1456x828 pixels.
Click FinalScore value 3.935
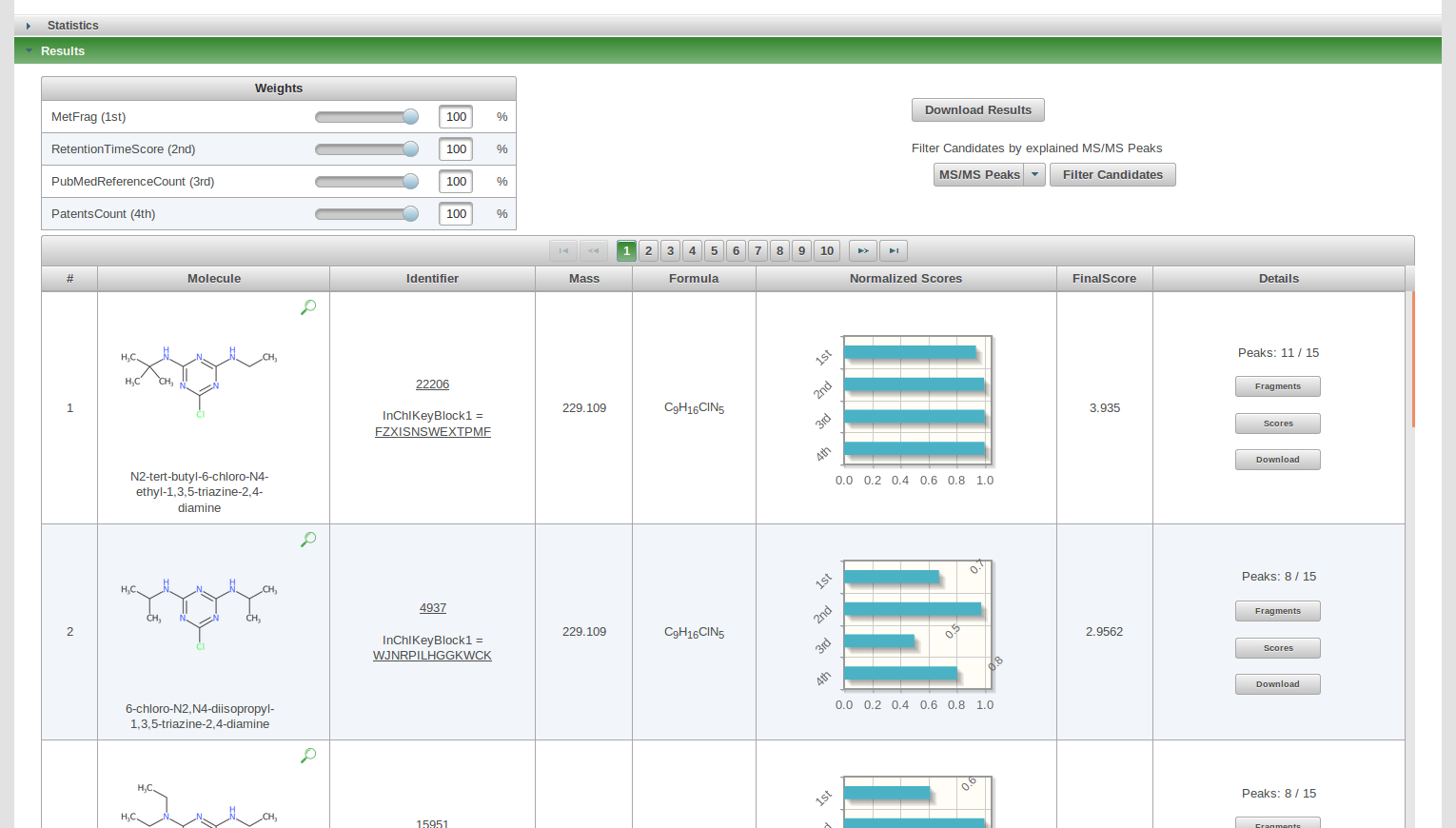(x=1105, y=408)
